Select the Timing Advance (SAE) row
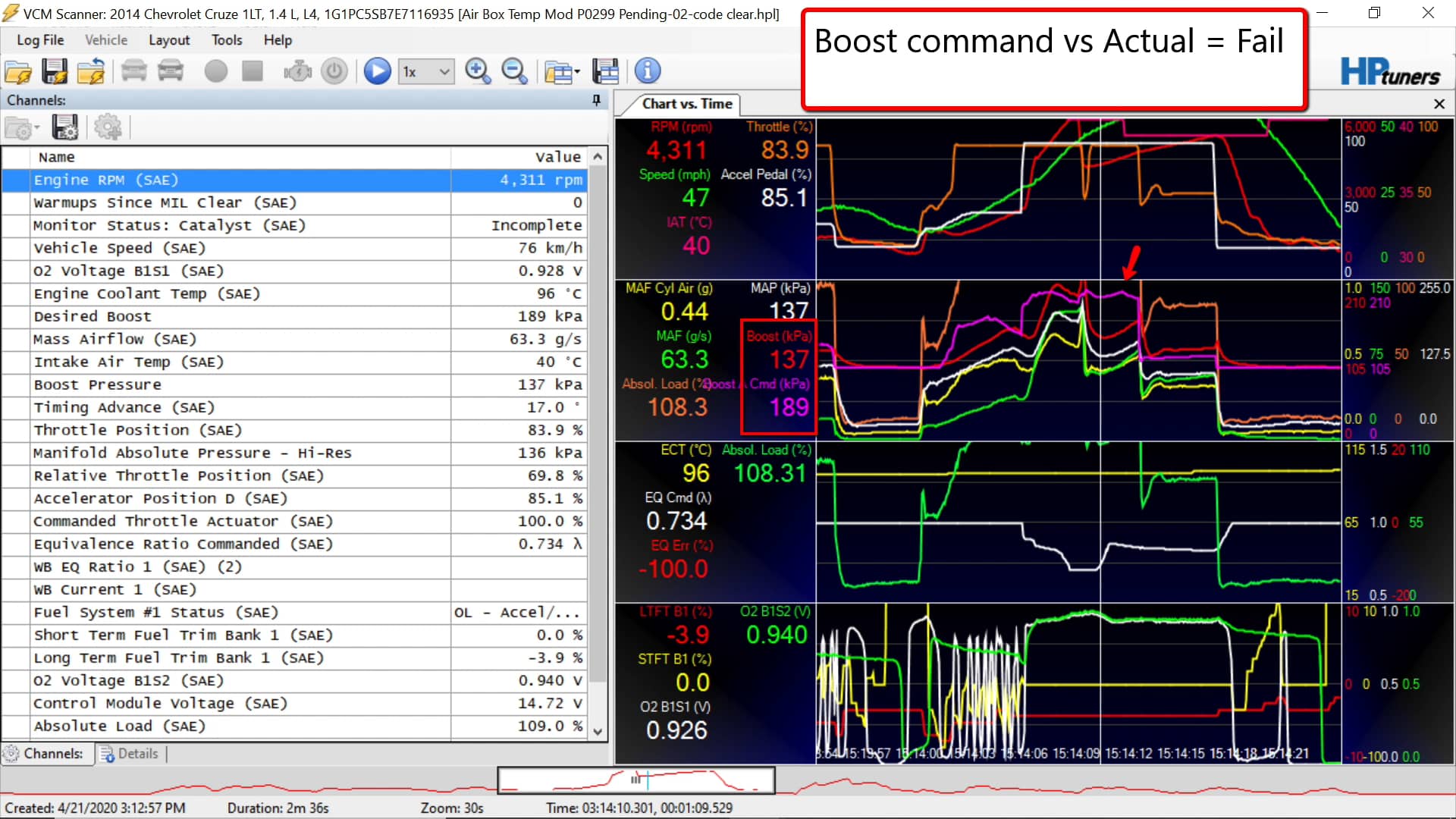1456x819 pixels. (293, 407)
